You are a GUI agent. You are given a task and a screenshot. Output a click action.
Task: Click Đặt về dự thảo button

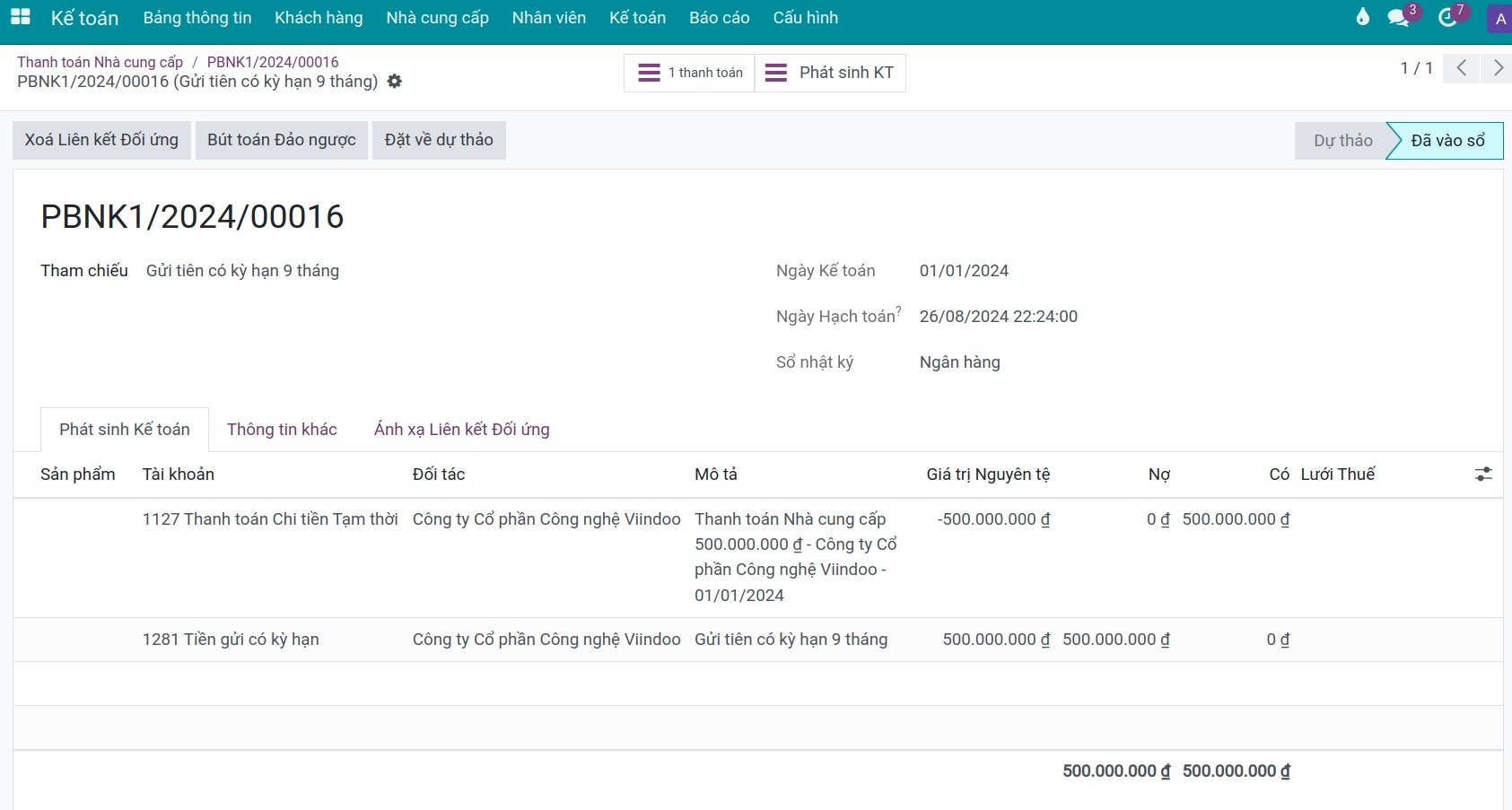point(439,140)
